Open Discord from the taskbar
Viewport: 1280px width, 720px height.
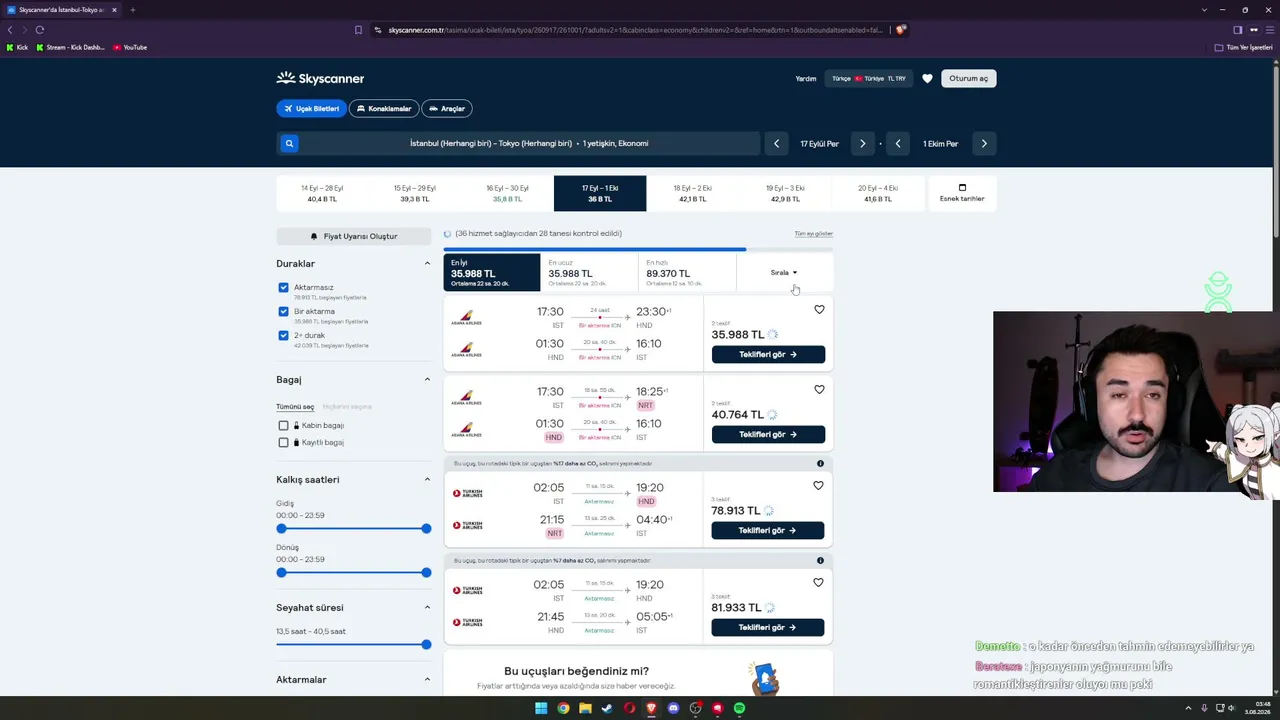[x=673, y=708]
